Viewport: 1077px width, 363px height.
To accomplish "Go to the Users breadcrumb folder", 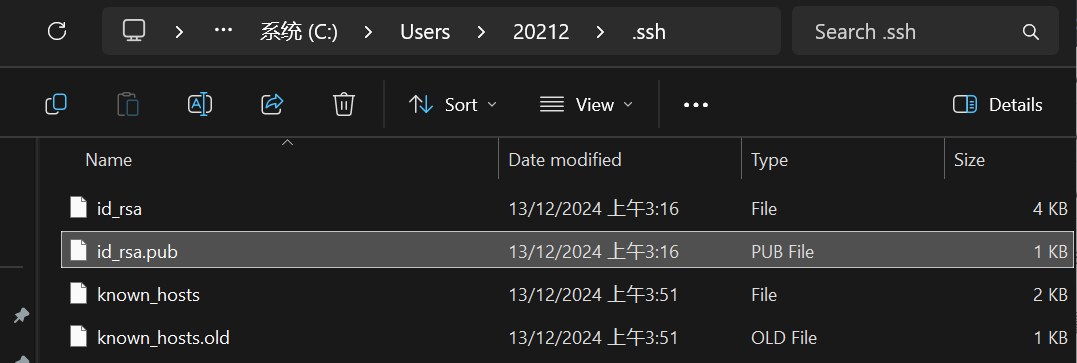I will point(425,32).
